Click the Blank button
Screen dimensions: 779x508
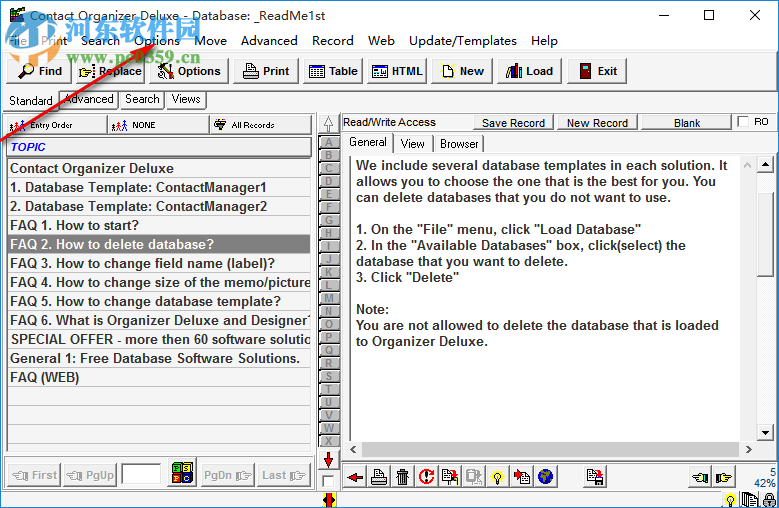tap(687, 123)
